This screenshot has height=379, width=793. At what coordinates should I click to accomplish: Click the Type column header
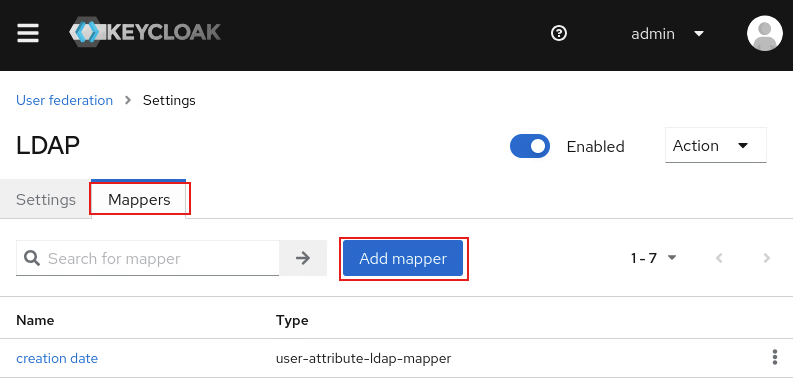(292, 320)
